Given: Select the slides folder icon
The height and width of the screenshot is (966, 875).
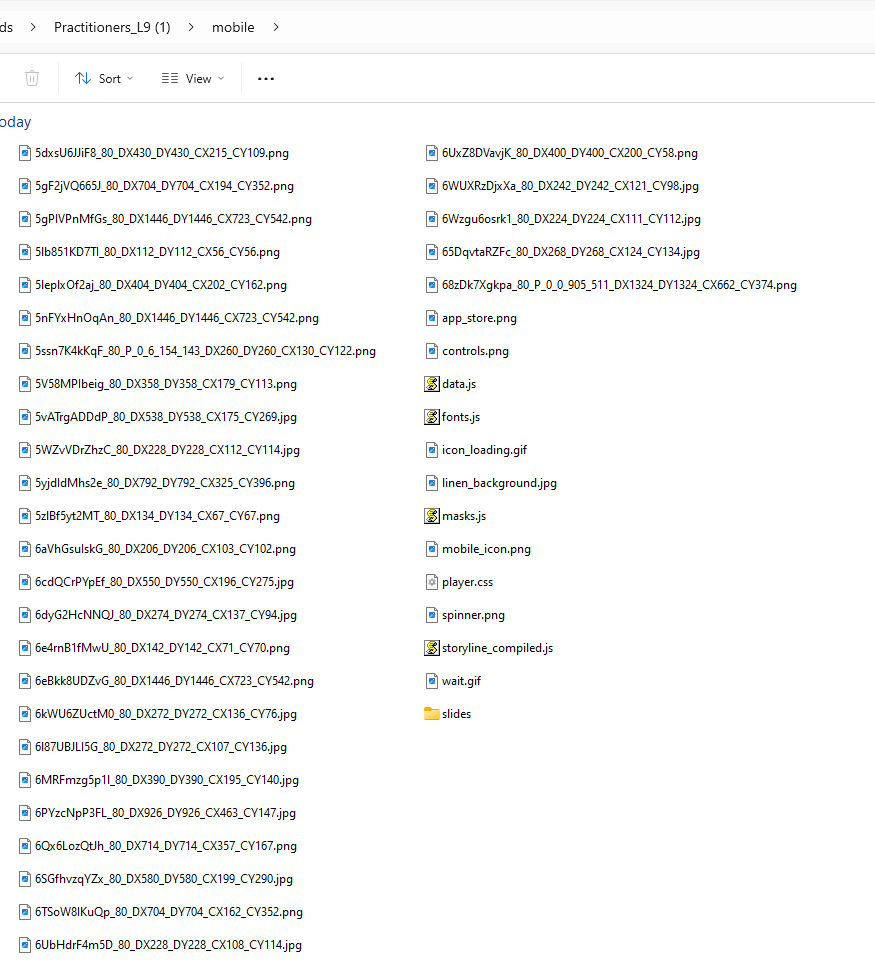Looking at the screenshot, I should (x=432, y=713).
